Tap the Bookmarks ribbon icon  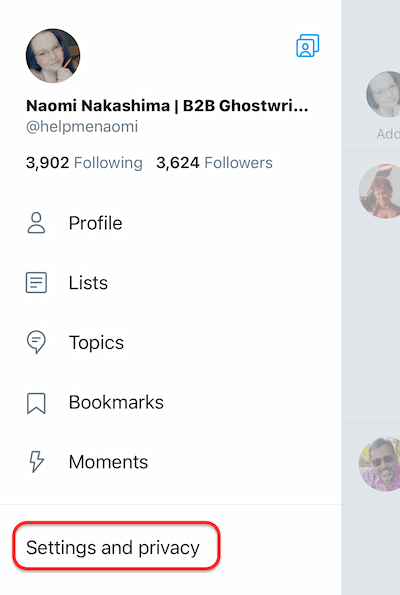(36, 403)
